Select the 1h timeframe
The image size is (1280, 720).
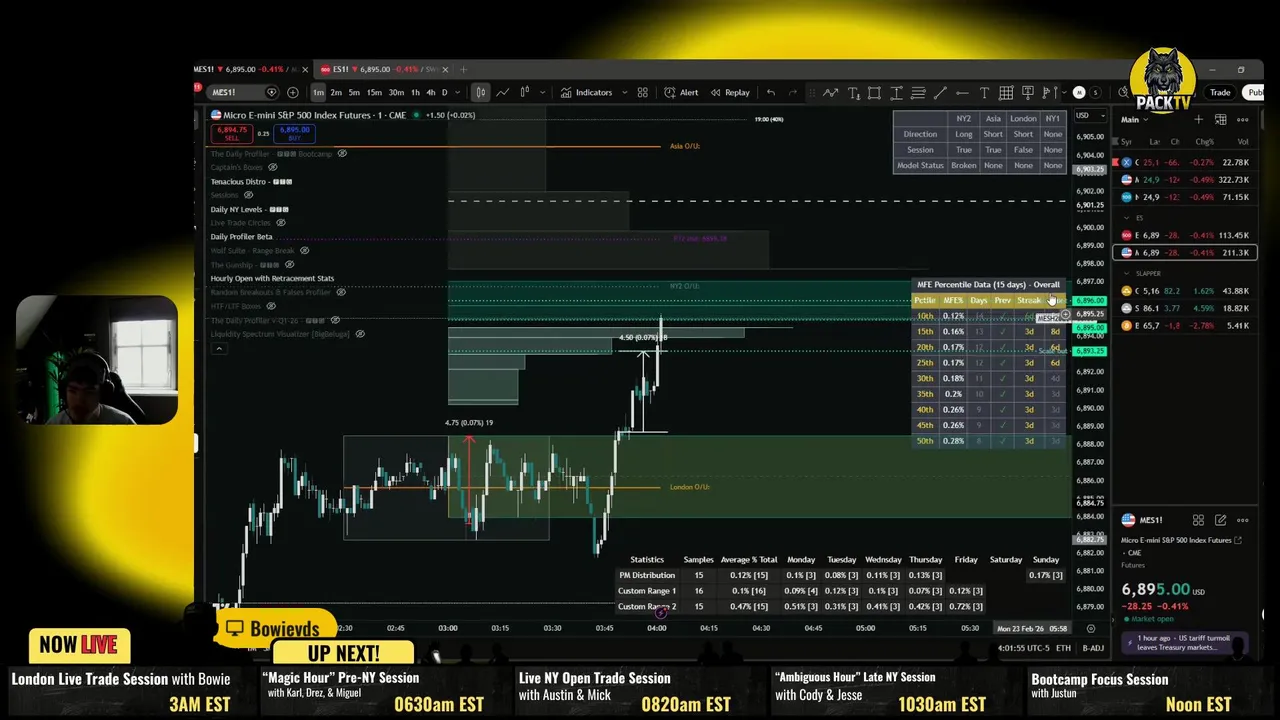[415, 92]
